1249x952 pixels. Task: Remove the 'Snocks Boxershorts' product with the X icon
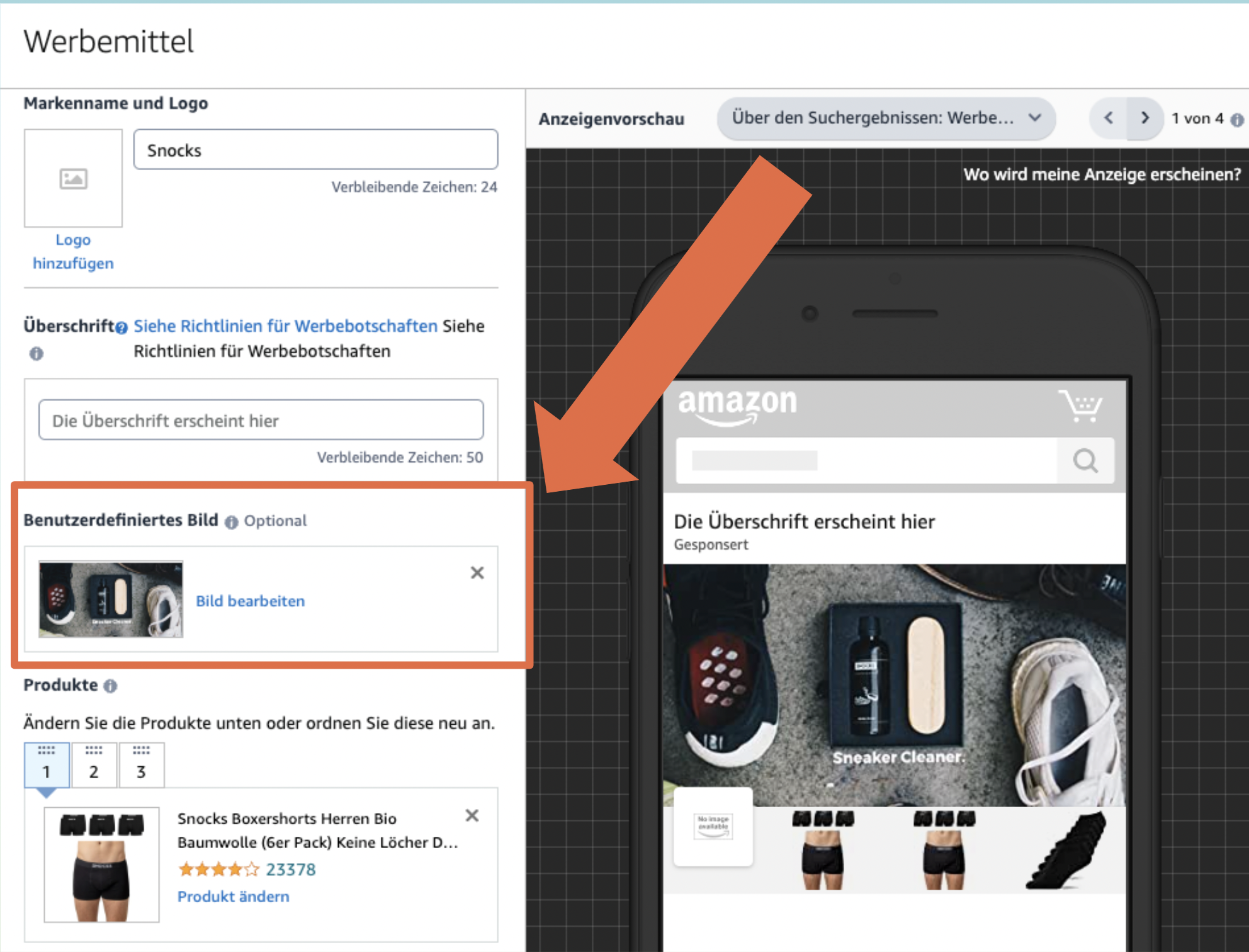tap(472, 815)
